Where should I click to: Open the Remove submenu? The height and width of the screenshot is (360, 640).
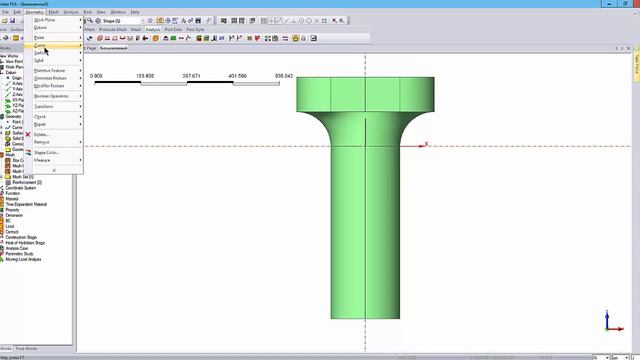click(x=54, y=142)
